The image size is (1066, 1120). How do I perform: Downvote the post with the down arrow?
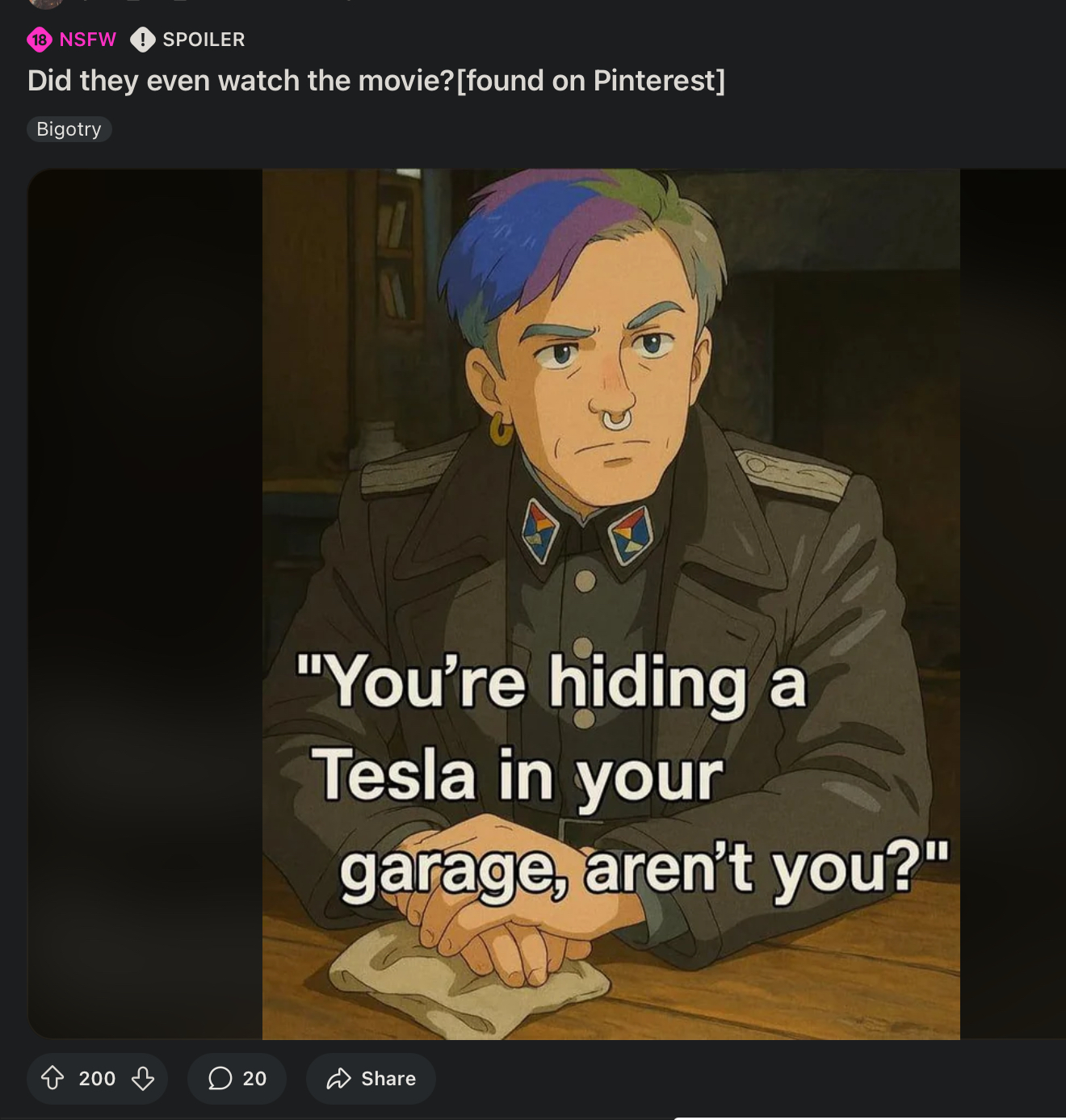(x=143, y=1078)
